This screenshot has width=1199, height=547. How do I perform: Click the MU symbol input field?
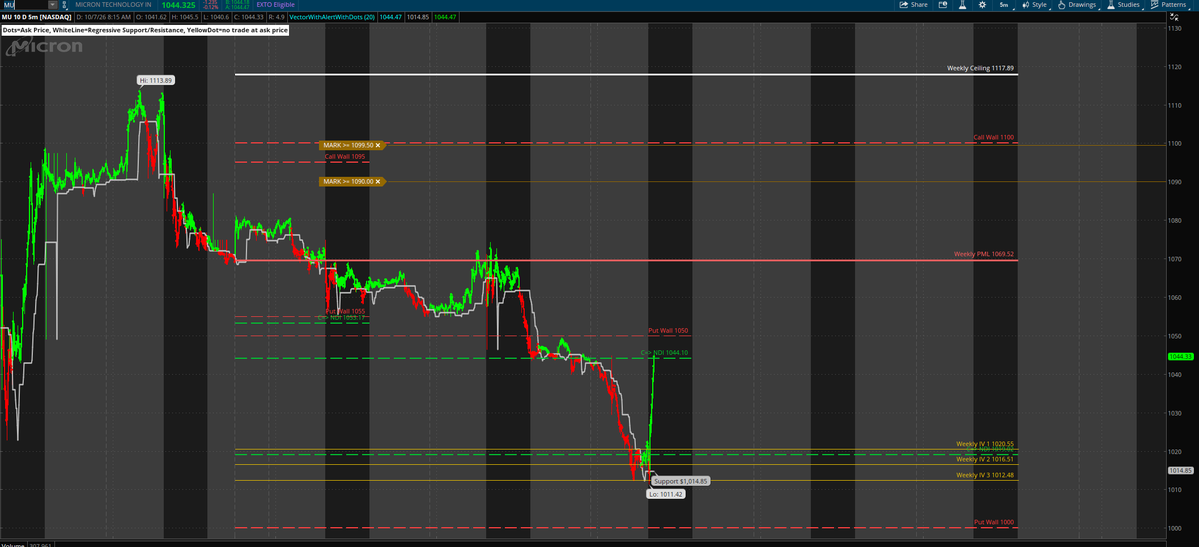pyautogui.click(x=24, y=5)
